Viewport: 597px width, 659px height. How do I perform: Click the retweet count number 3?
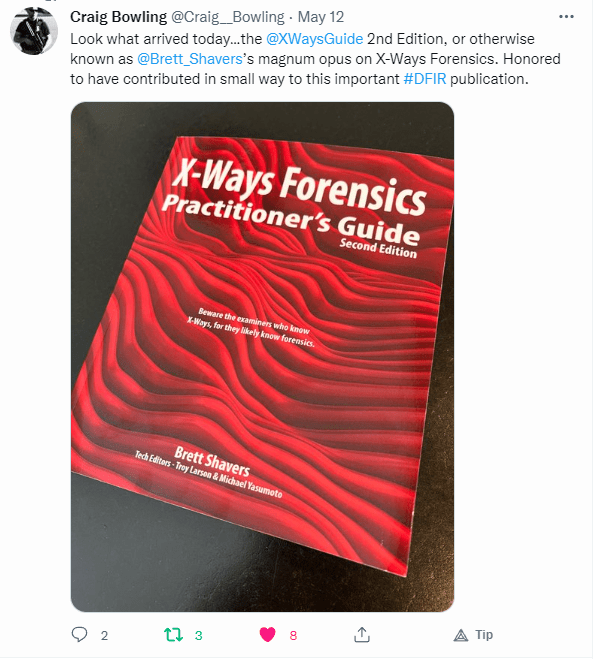(x=198, y=635)
